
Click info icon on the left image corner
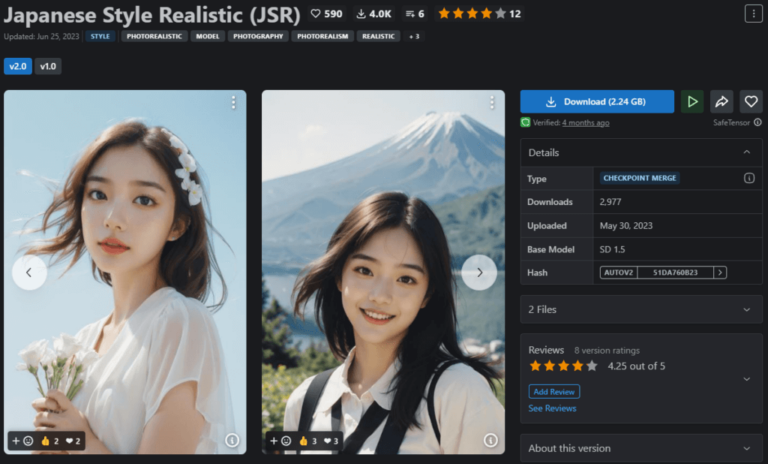232,440
